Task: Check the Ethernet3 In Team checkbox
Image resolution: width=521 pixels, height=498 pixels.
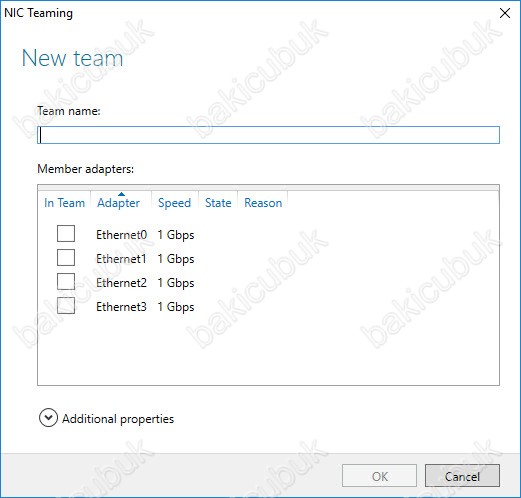Action: point(66,305)
